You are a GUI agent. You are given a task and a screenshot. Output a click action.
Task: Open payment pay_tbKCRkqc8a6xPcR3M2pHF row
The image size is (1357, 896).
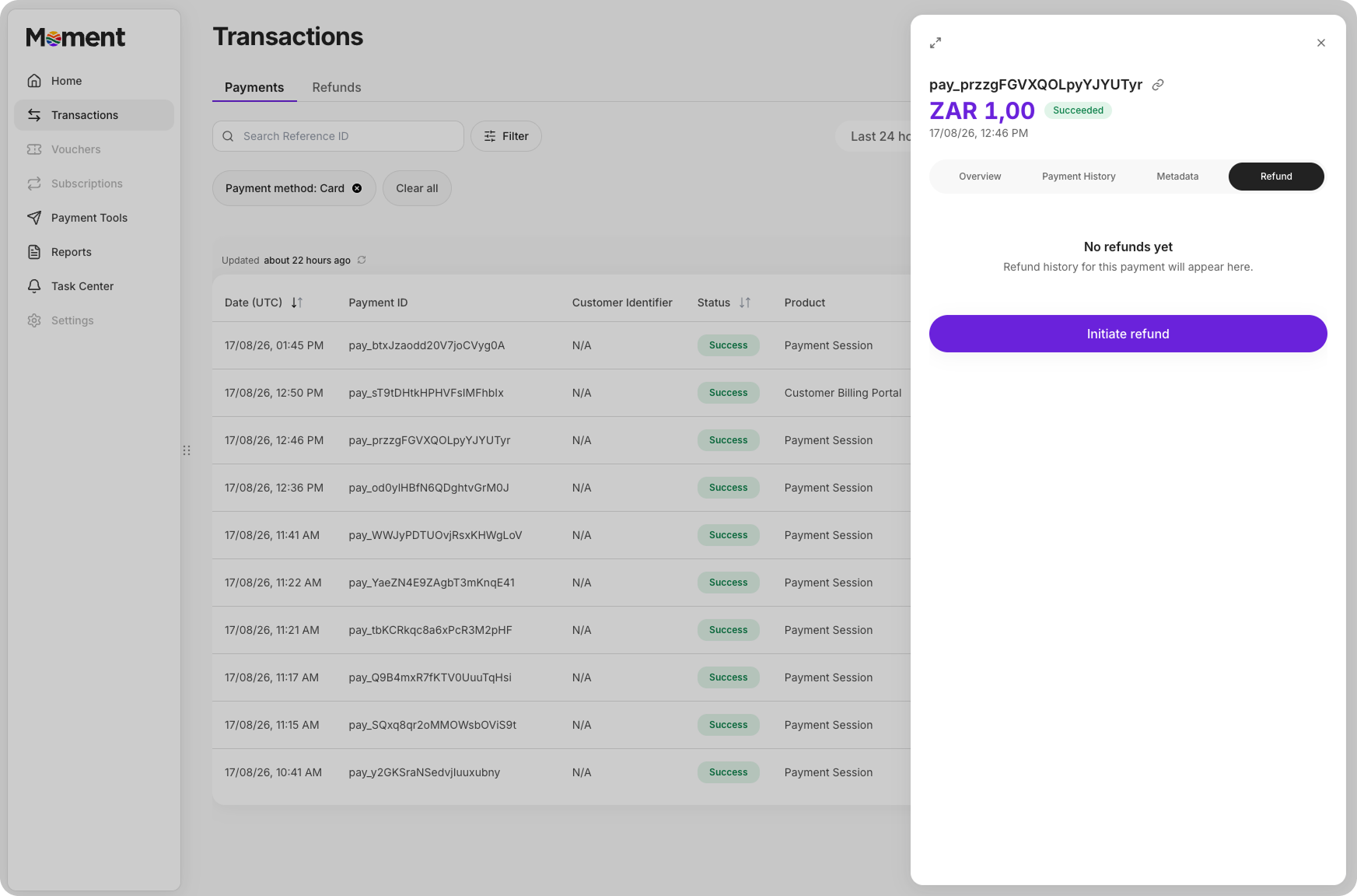[561, 630]
